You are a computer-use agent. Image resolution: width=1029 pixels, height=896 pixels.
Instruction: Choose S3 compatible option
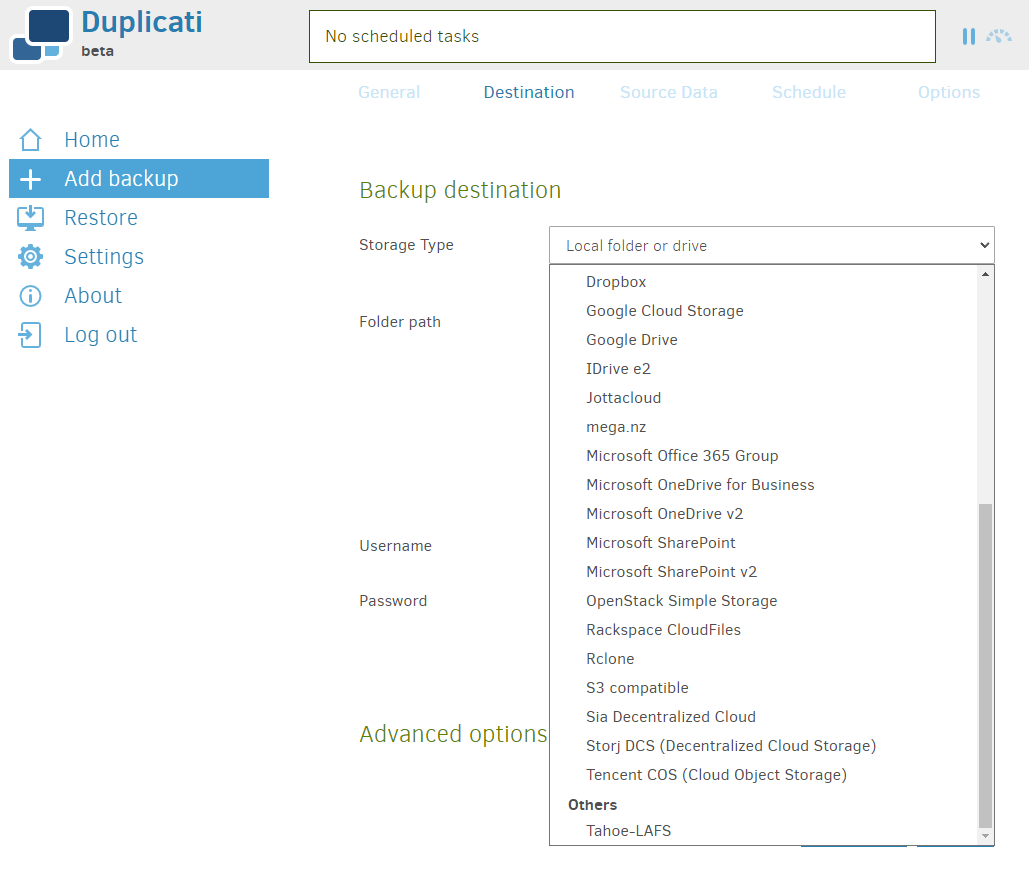coord(763,688)
